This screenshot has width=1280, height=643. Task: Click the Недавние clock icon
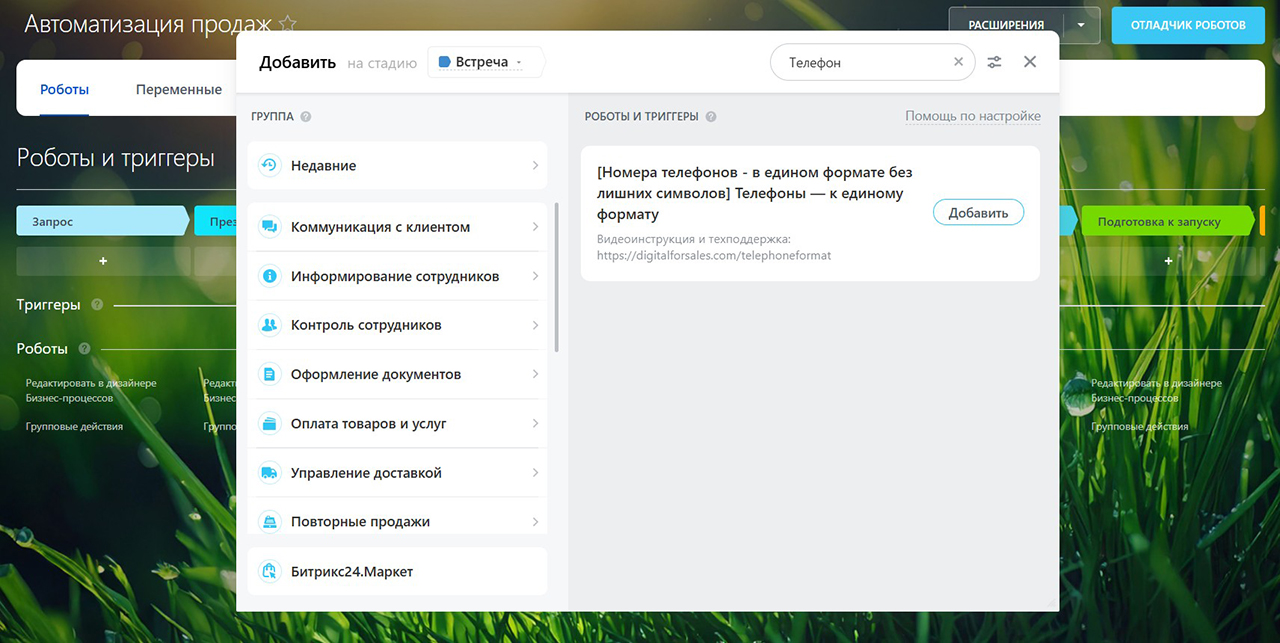pyautogui.click(x=268, y=166)
